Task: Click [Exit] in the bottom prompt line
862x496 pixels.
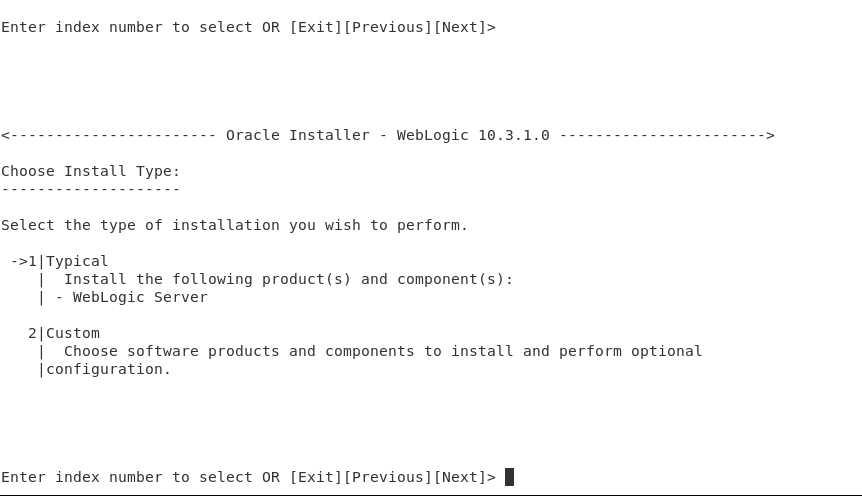Action: tap(316, 477)
